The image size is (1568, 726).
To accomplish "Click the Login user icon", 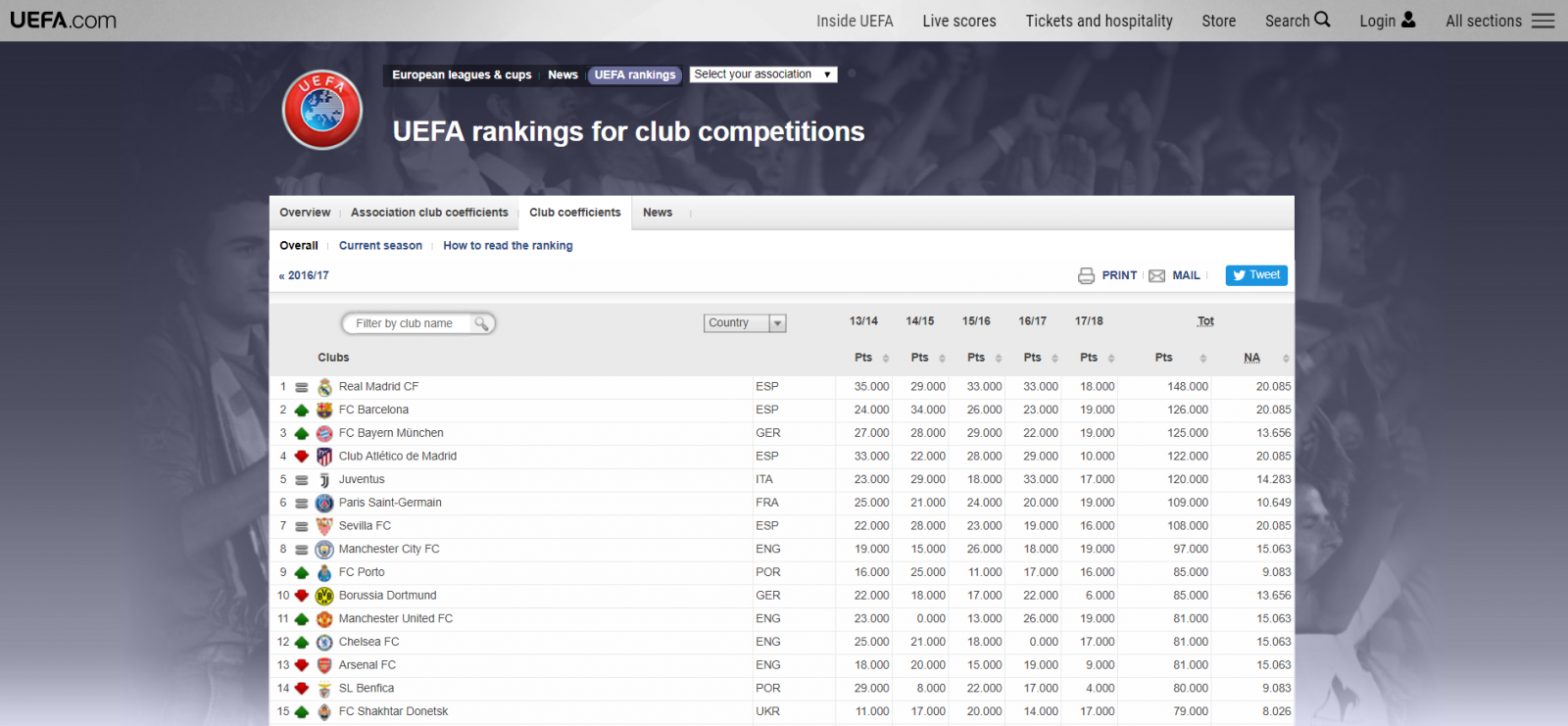I will click(x=1408, y=20).
